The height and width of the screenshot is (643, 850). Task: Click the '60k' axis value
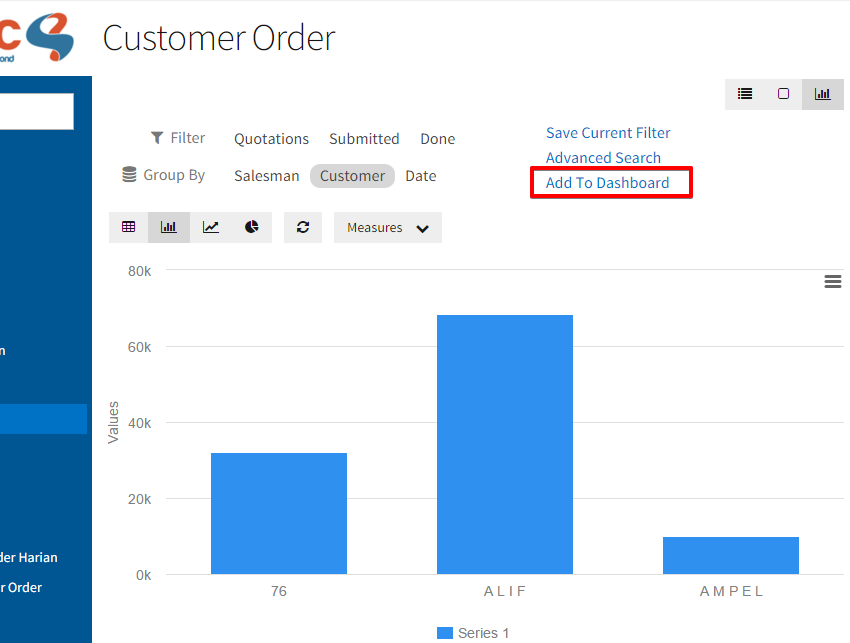(139, 347)
